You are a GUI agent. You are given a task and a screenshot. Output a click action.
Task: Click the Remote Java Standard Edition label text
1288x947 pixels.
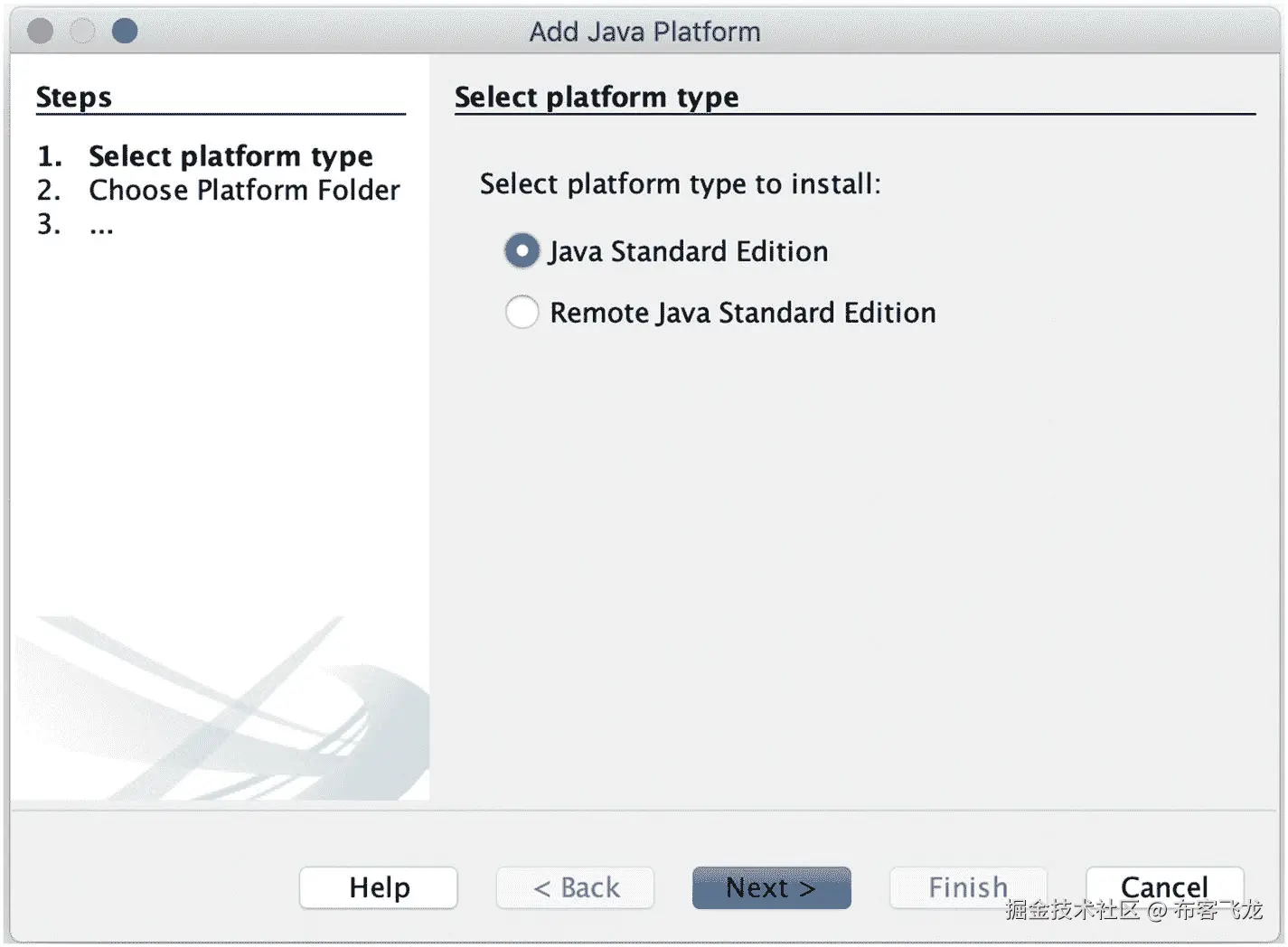[742, 313]
